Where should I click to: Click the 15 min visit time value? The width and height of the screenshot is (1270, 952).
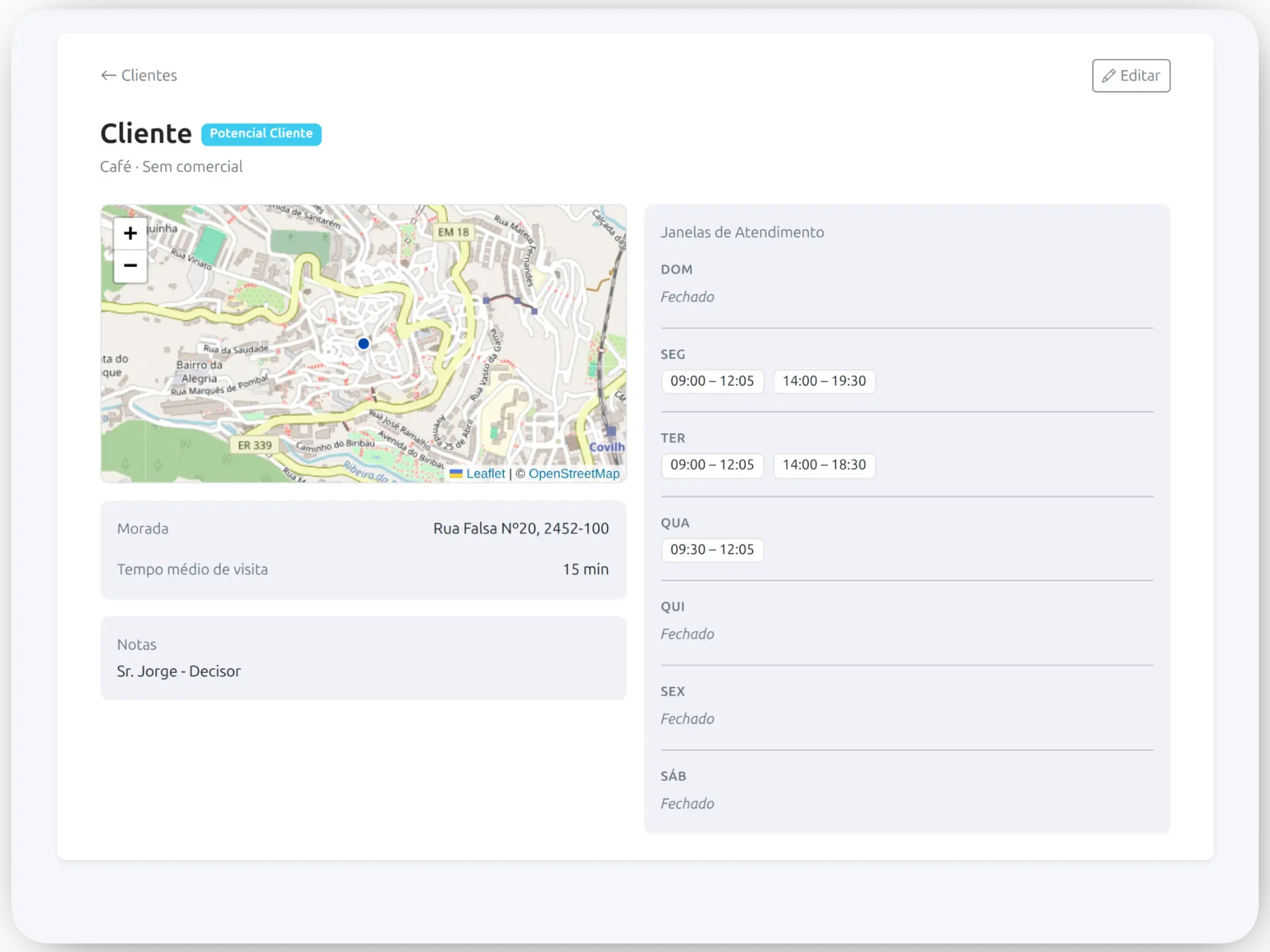coord(585,569)
